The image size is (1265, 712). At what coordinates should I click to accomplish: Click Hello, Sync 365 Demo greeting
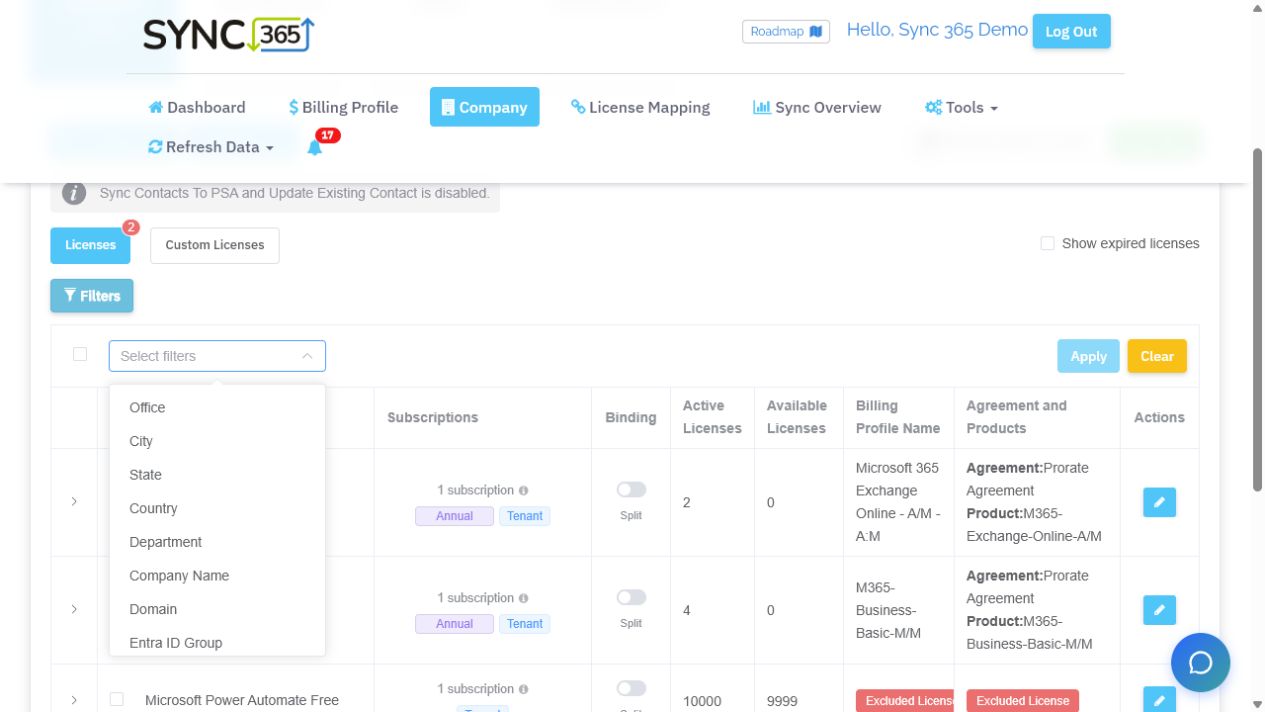[x=937, y=30]
